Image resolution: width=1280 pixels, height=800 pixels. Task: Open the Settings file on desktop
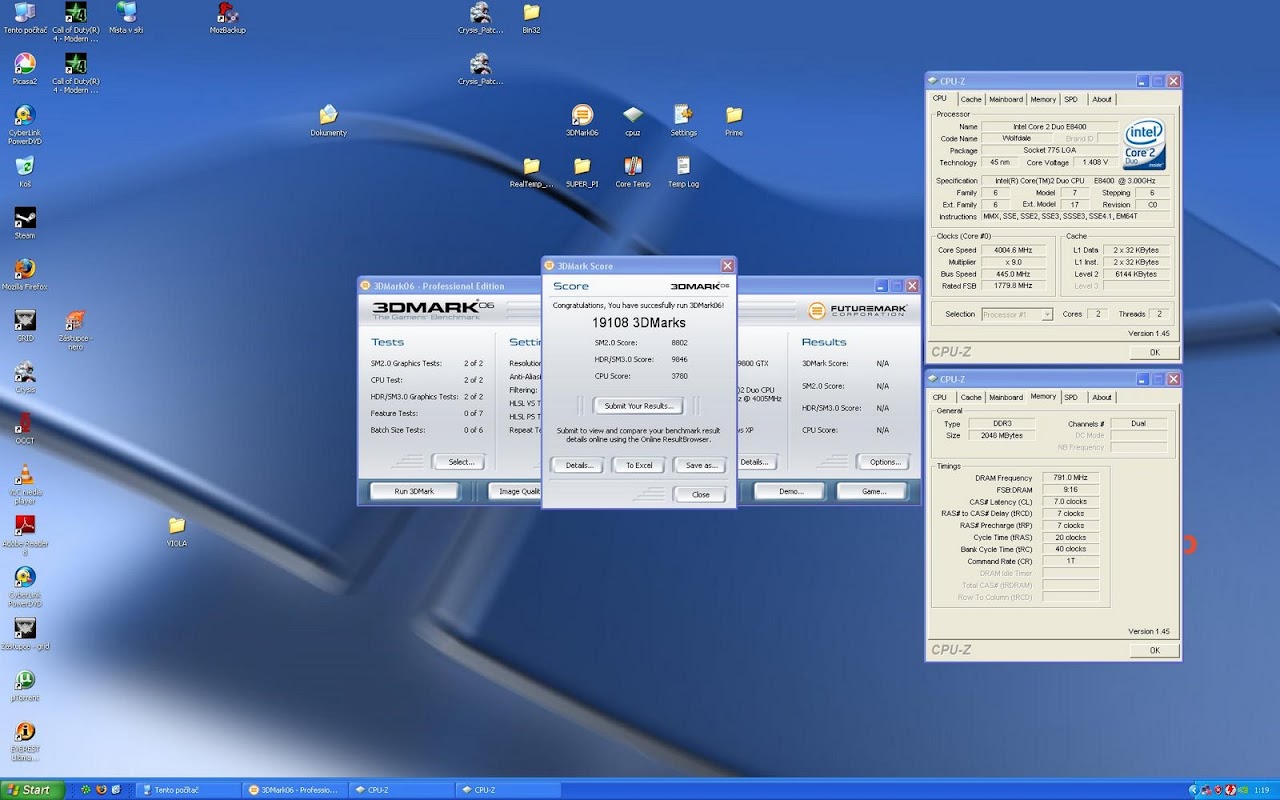683,120
